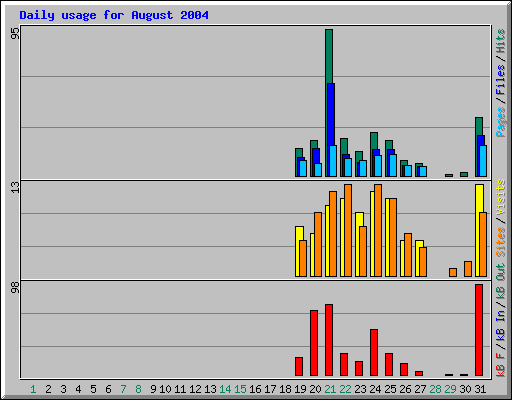
Task: Select day '23' on the x-axis
Action: (360, 389)
